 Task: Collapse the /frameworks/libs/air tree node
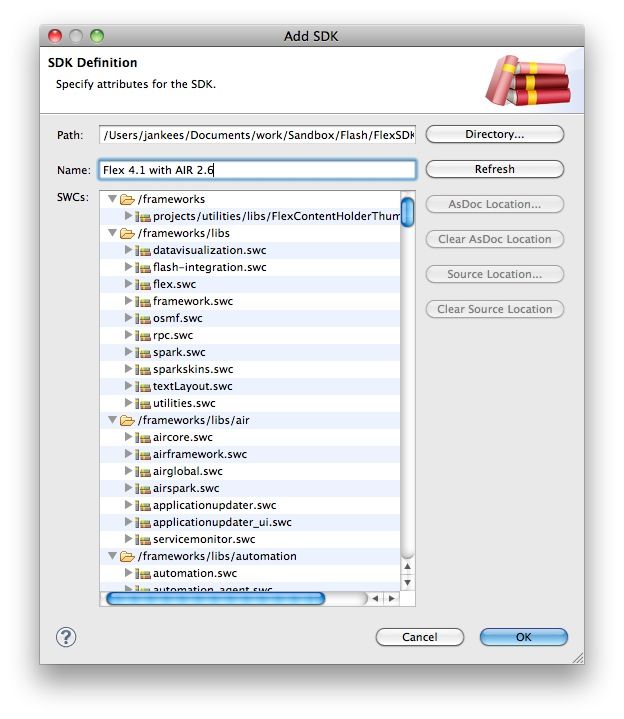point(112,420)
